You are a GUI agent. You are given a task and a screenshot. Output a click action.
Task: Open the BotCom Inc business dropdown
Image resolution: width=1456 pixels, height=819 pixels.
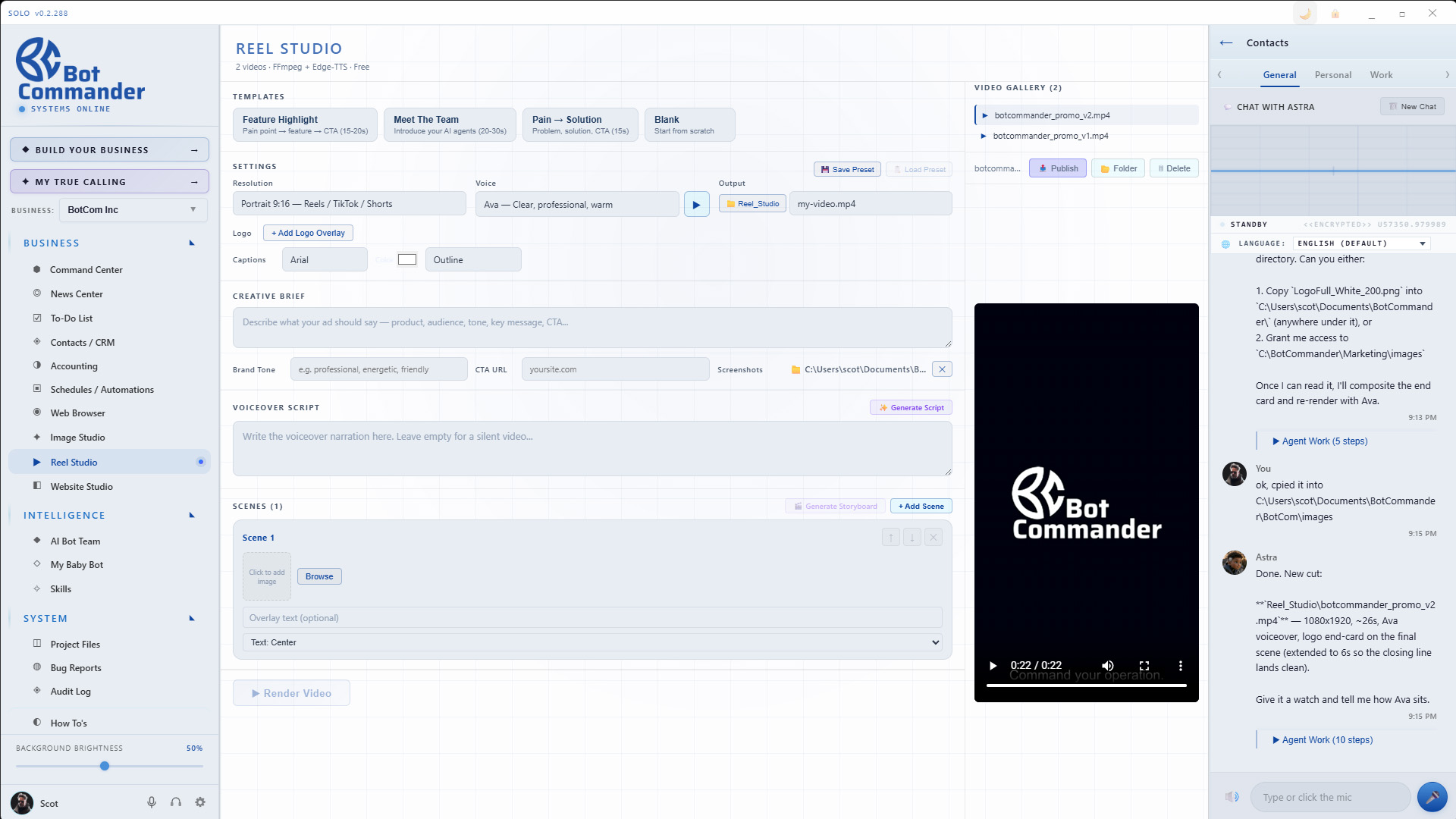coord(133,210)
